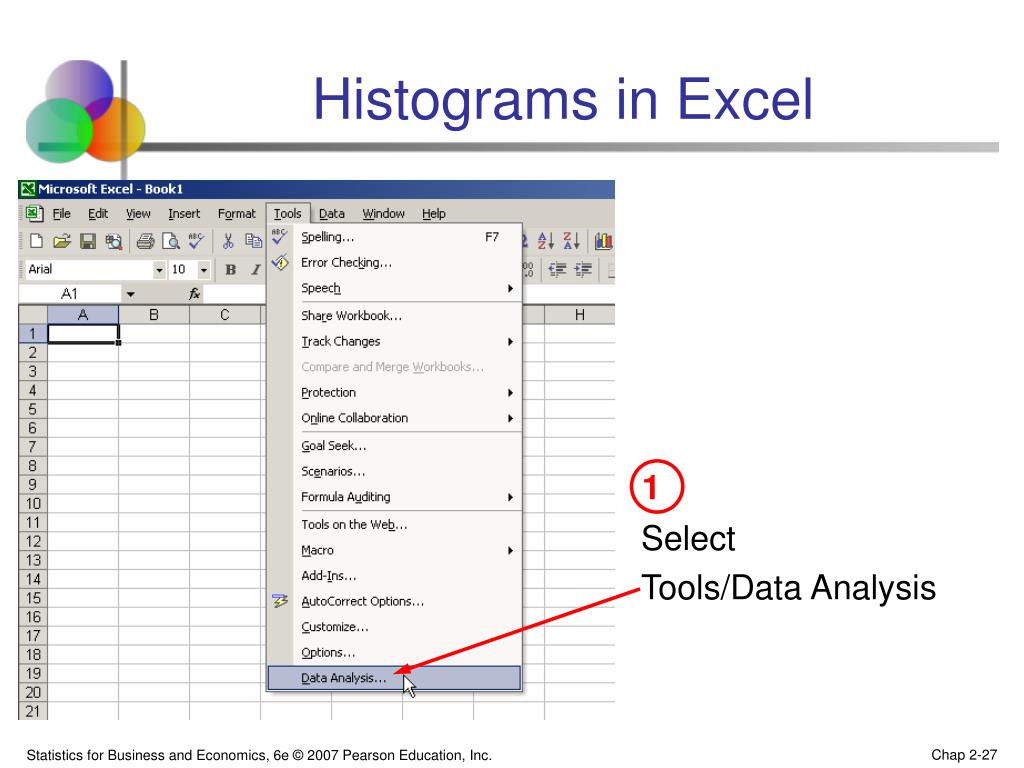
Task: Select column H header
Action: (579, 315)
